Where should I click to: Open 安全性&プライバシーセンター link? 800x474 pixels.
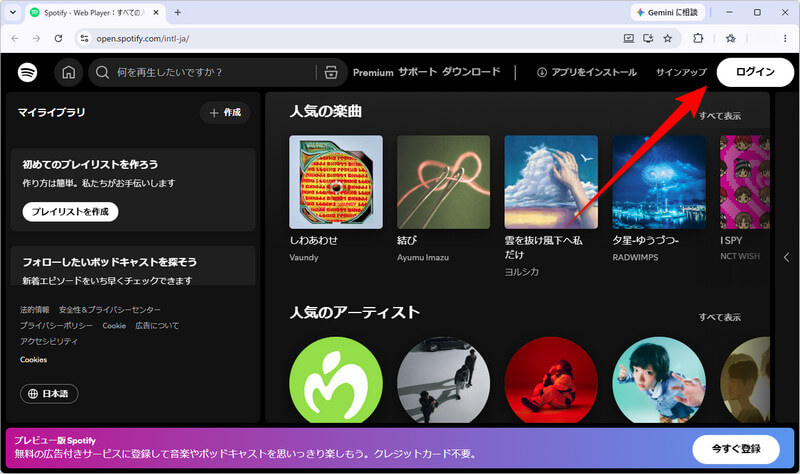(110, 309)
